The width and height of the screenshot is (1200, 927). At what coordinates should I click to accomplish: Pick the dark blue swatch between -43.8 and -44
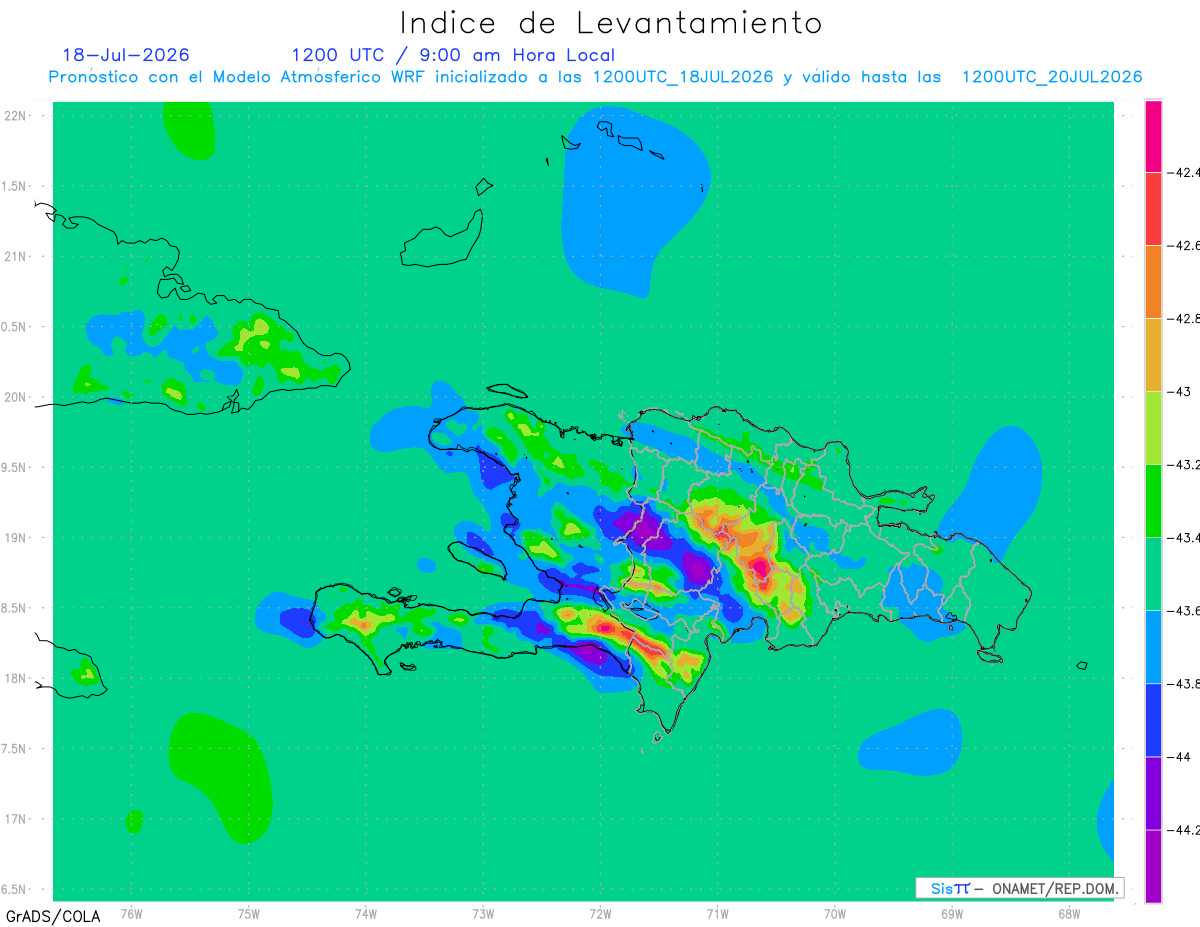click(1153, 720)
